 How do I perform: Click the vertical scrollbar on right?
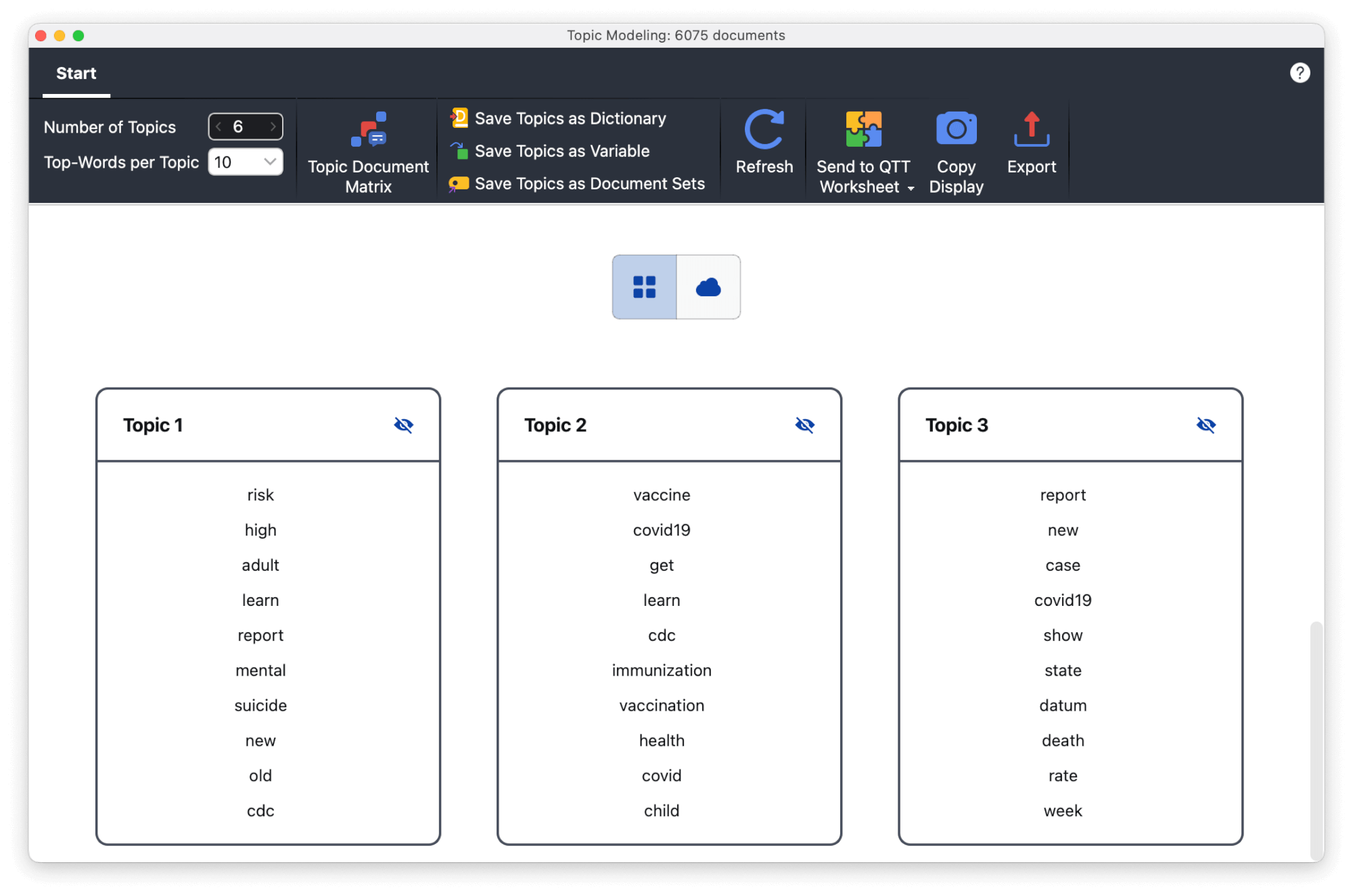click(1316, 737)
